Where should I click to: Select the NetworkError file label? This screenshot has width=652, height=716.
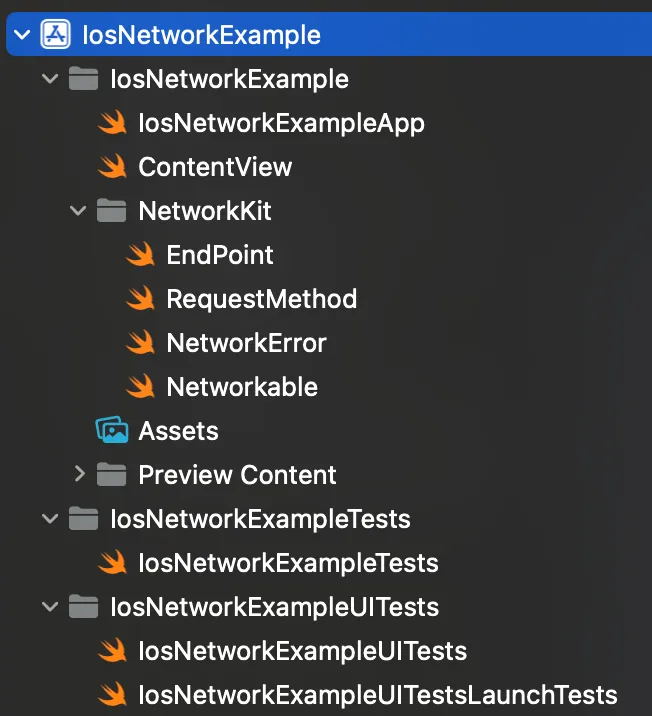(246, 343)
